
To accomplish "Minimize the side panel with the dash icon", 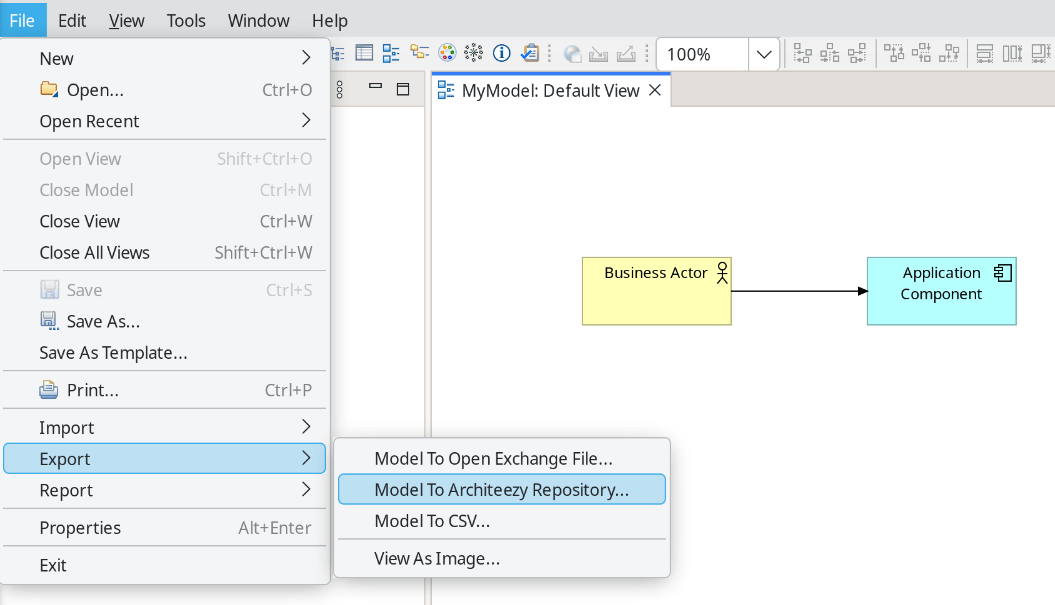I will pos(375,87).
